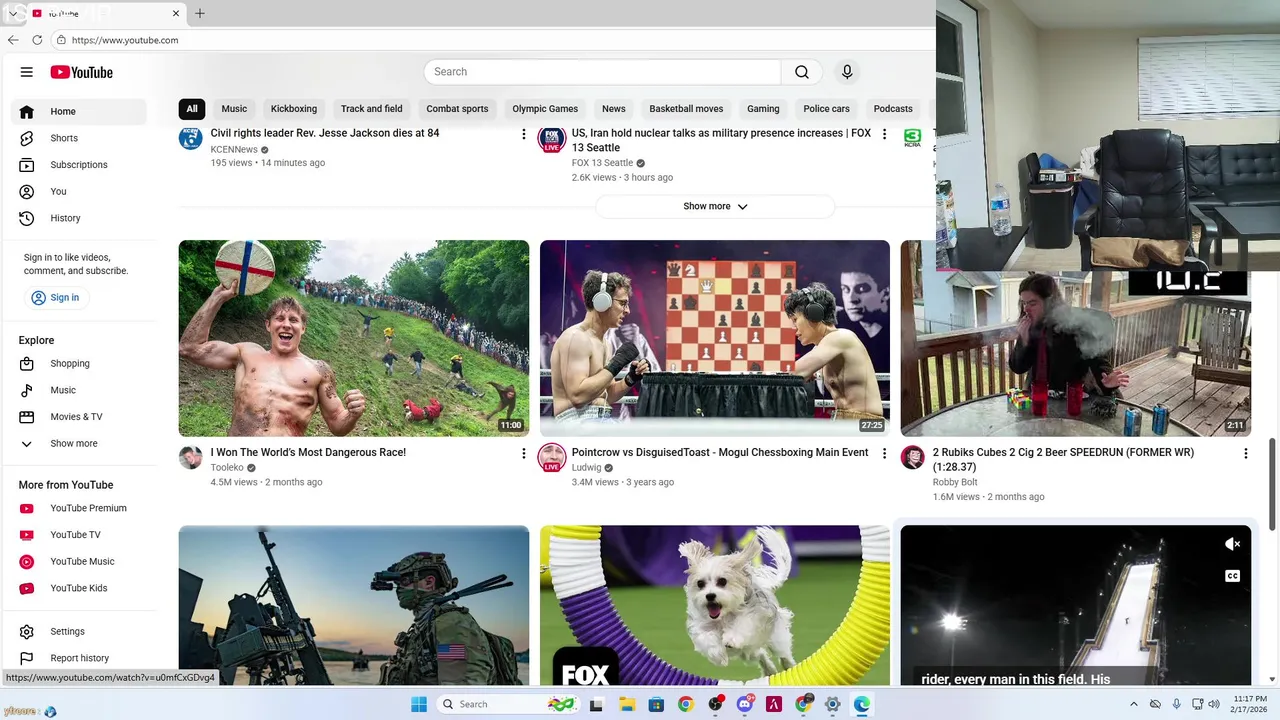Start voice search with microphone icon
The image size is (1280, 720).
847,72
